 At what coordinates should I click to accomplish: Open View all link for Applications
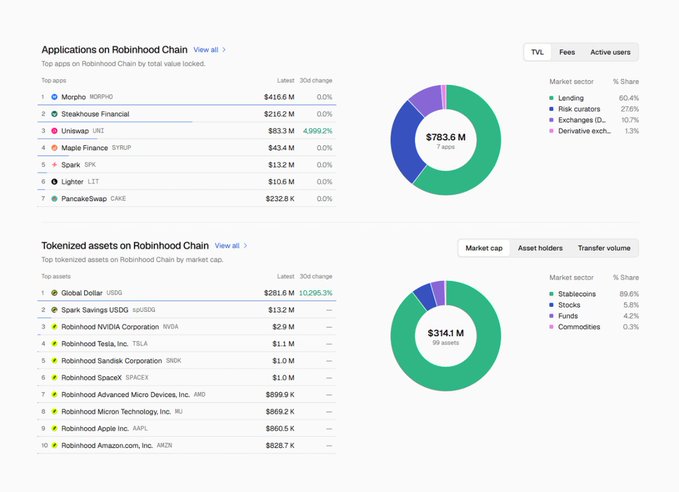pyautogui.click(x=206, y=50)
